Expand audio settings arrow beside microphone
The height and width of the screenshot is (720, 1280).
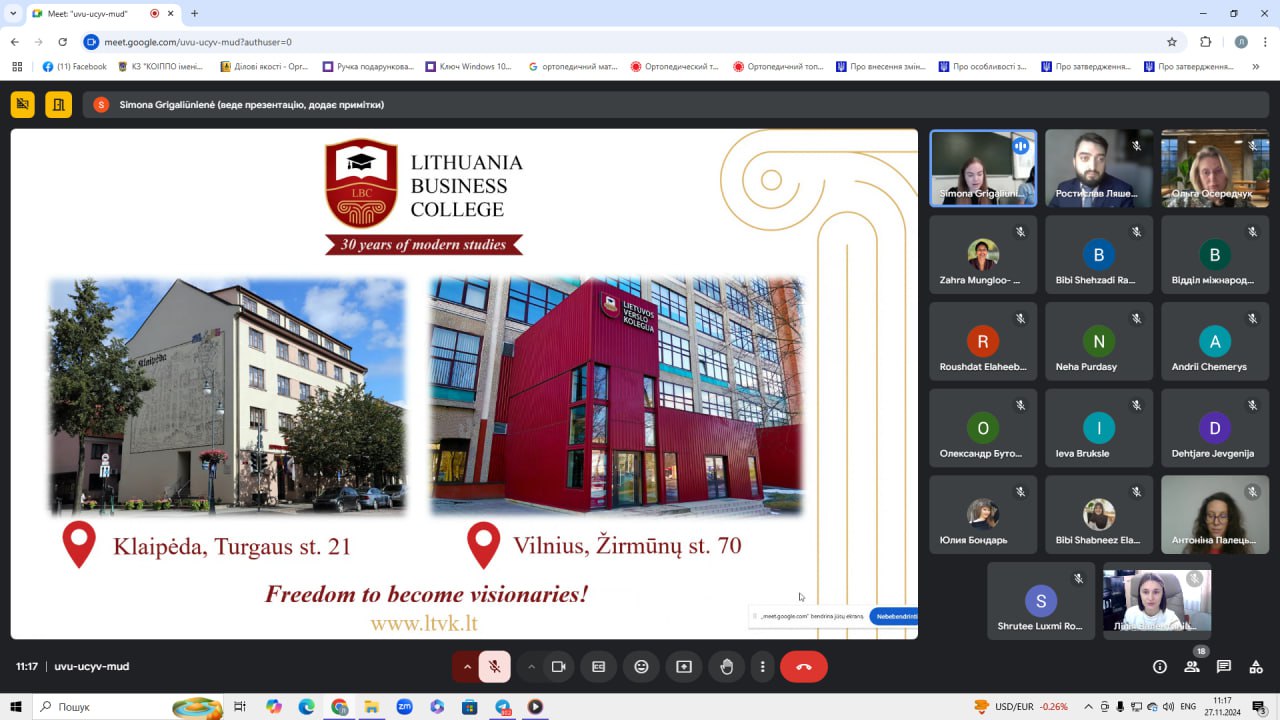pos(466,667)
